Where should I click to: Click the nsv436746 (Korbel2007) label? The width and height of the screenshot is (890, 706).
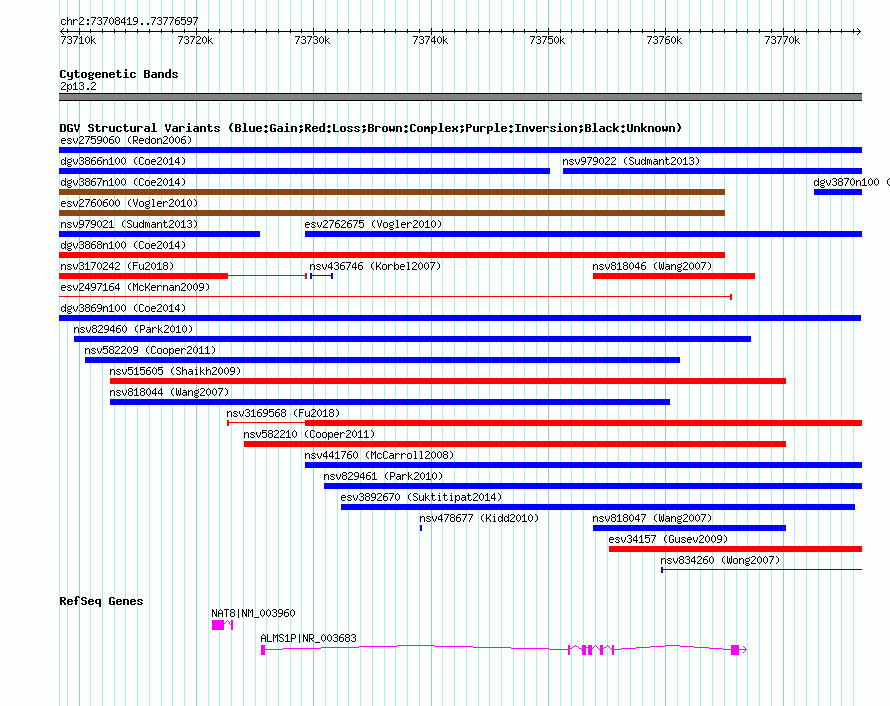(375, 266)
